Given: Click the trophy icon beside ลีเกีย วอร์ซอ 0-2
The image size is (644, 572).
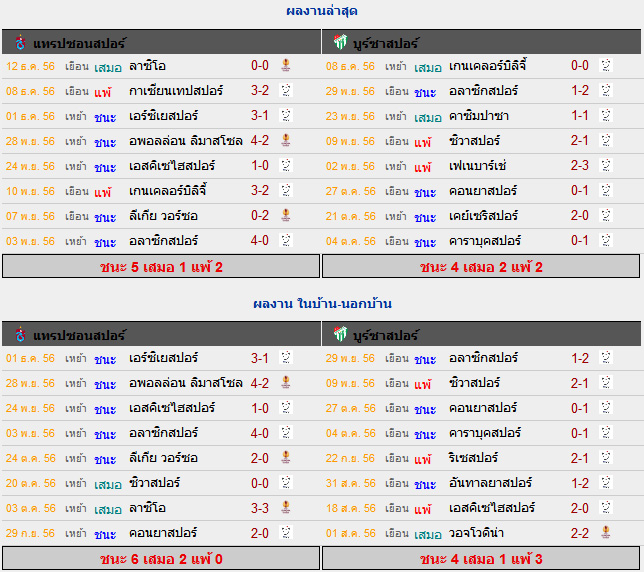Looking at the screenshot, I should (x=286, y=216).
